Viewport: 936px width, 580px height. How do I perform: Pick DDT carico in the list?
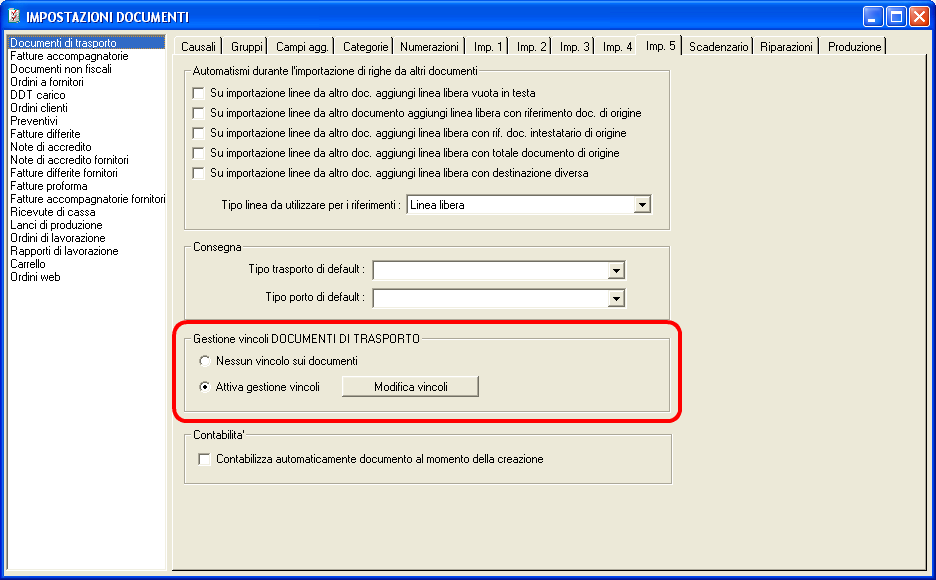coord(87,95)
